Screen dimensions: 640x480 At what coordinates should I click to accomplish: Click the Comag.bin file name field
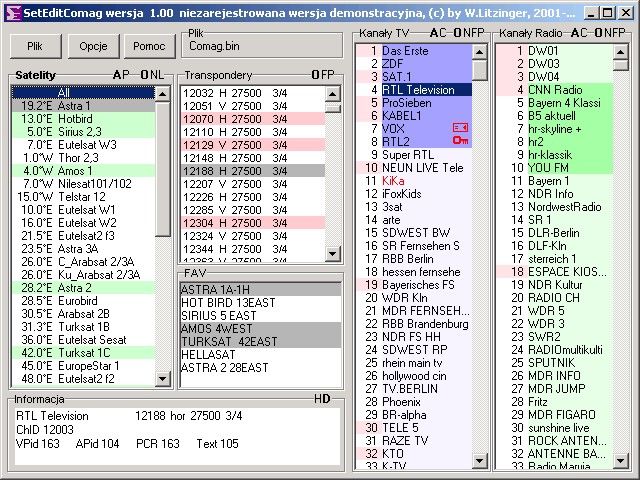[x=260, y=46]
